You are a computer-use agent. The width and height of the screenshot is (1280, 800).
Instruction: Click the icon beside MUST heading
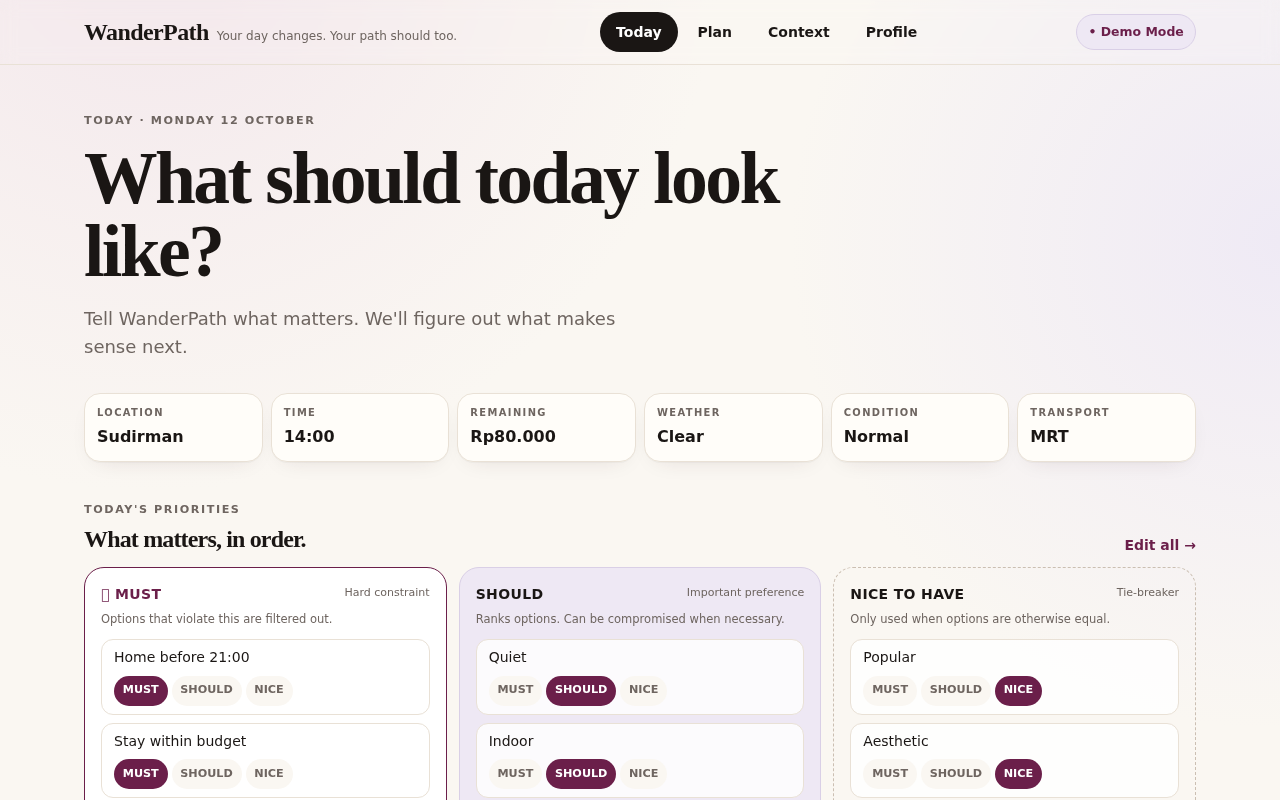tap(105, 595)
